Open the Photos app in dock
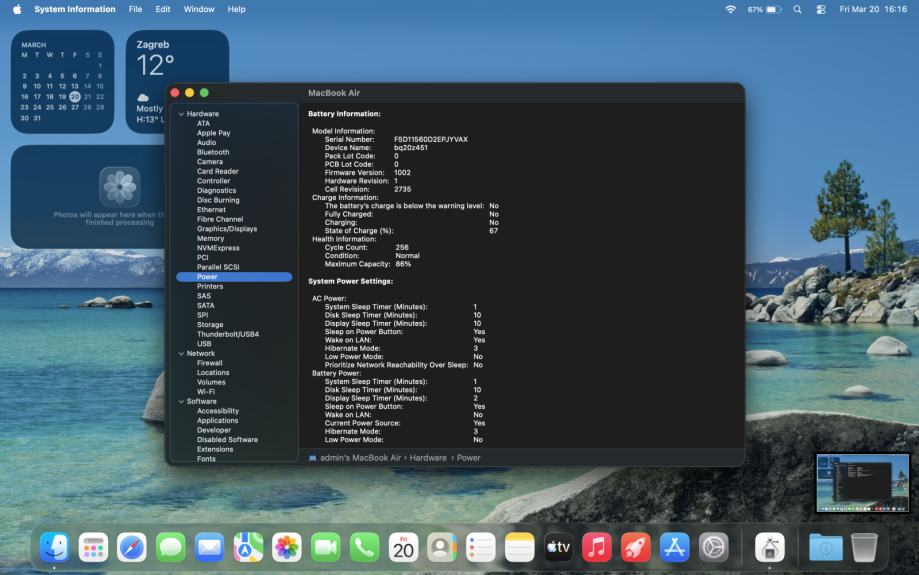The width and height of the screenshot is (919, 575). tap(287, 547)
